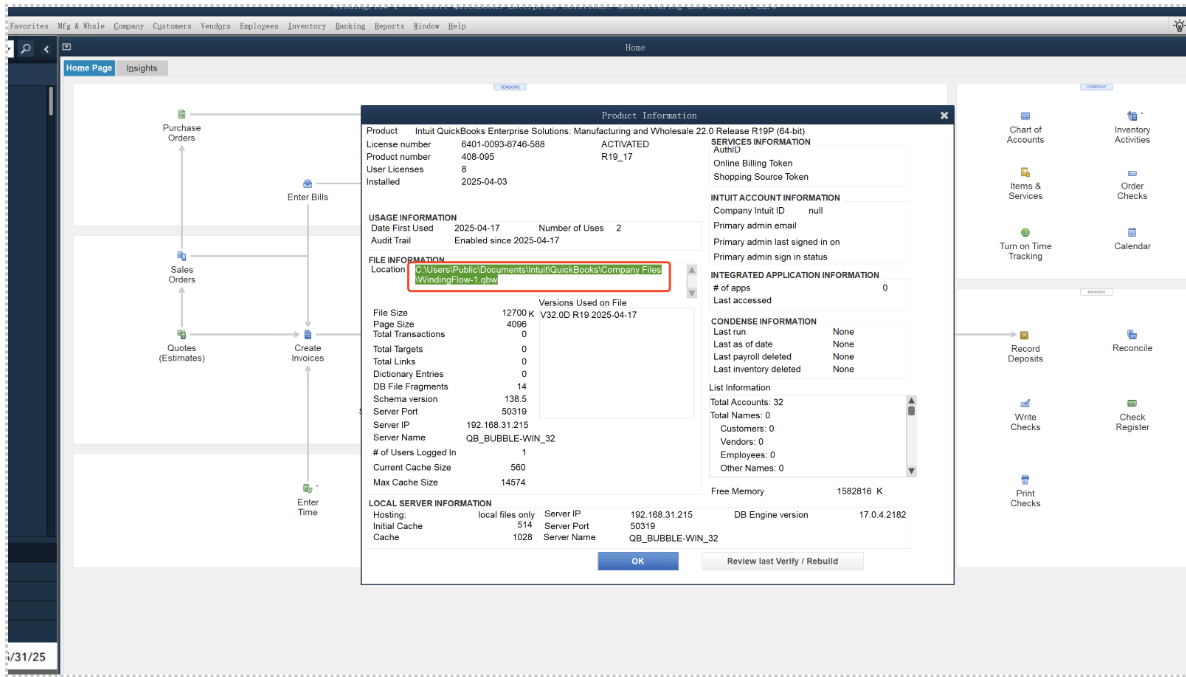This screenshot has width=1186, height=677.
Task: Click license number 6401-0093-6746-588
Action: (x=503, y=144)
